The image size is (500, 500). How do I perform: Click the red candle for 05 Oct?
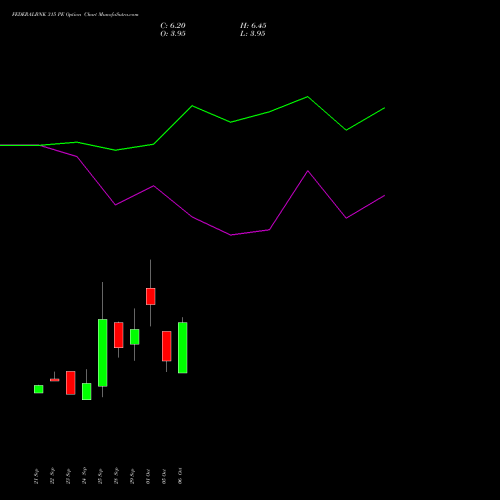point(167,346)
